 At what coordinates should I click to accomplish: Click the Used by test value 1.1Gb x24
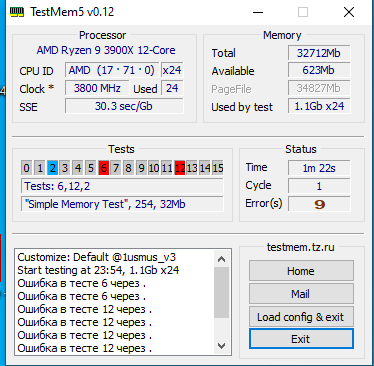[x=319, y=106]
